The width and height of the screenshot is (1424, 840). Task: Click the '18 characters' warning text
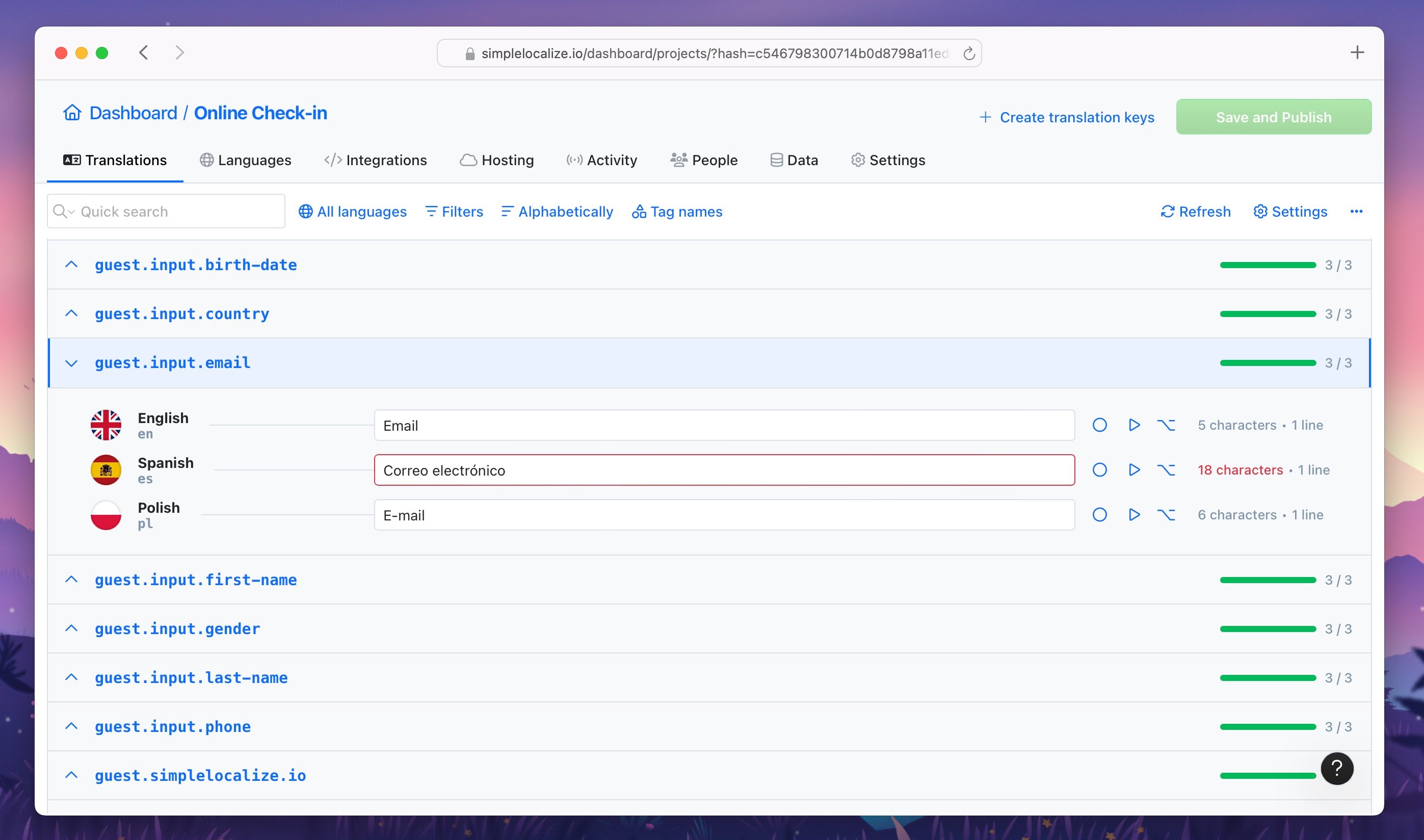[1240, 470]
